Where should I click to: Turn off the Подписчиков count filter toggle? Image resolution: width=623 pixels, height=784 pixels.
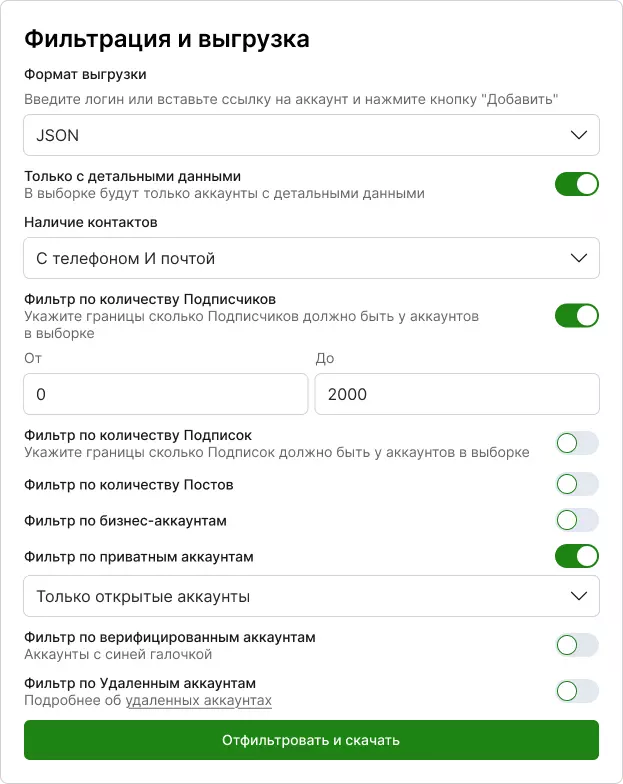[576, 316]
